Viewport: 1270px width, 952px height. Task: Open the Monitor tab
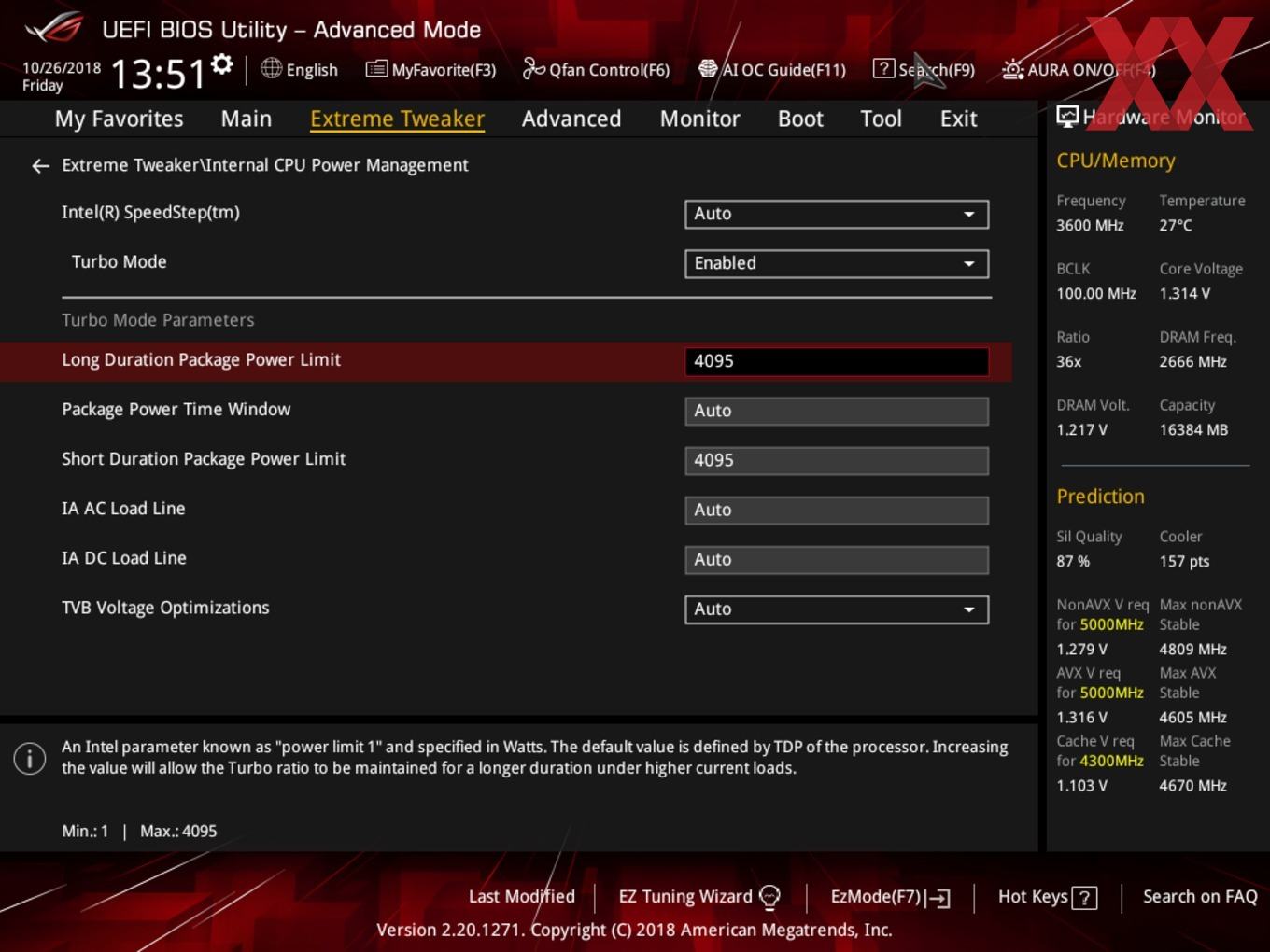click(x=699, y=119)
